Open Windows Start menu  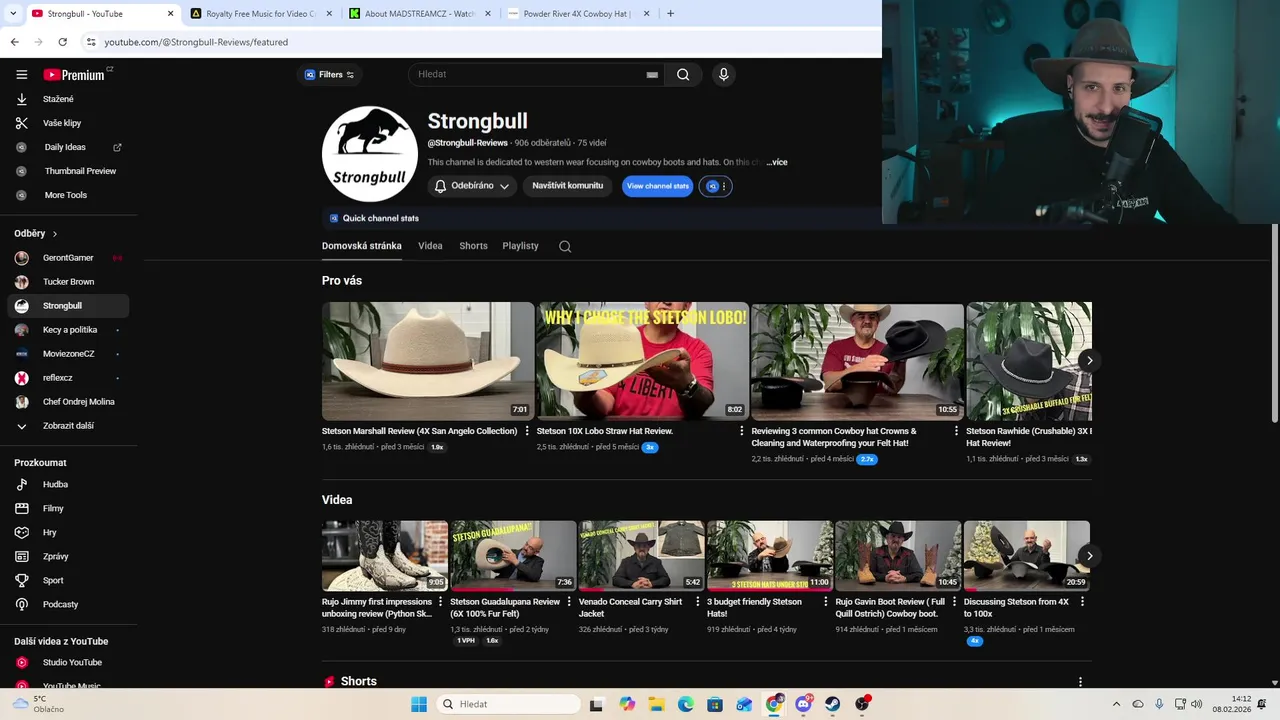click(x=419, y=704)
